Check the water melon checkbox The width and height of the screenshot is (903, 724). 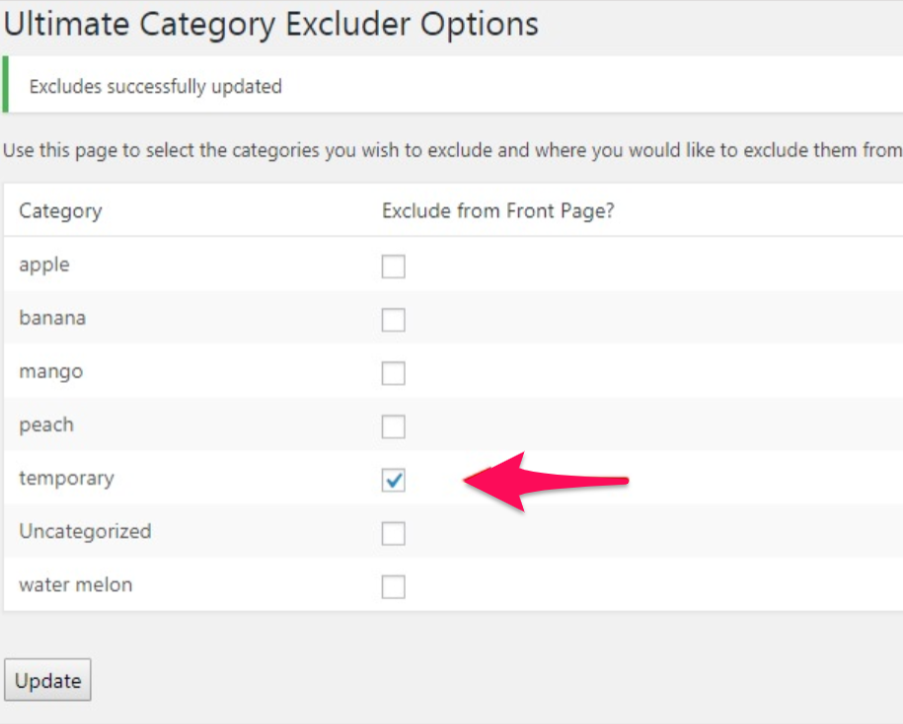click(394, 587)
